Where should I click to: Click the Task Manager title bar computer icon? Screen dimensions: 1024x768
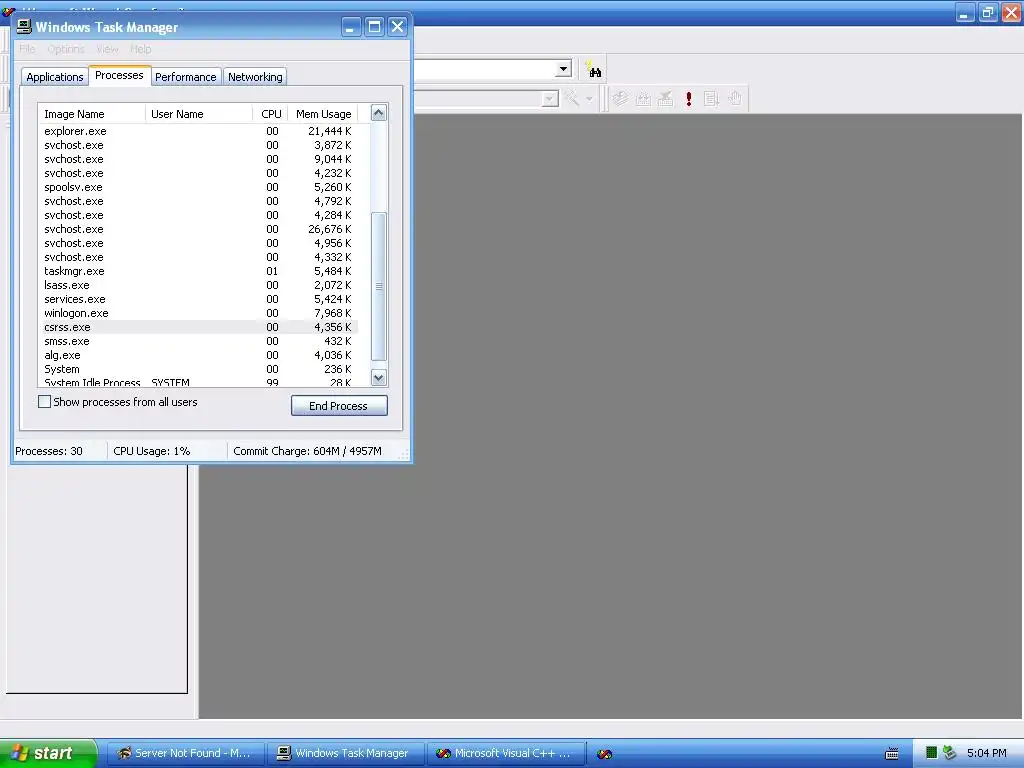tap(24, 27)
